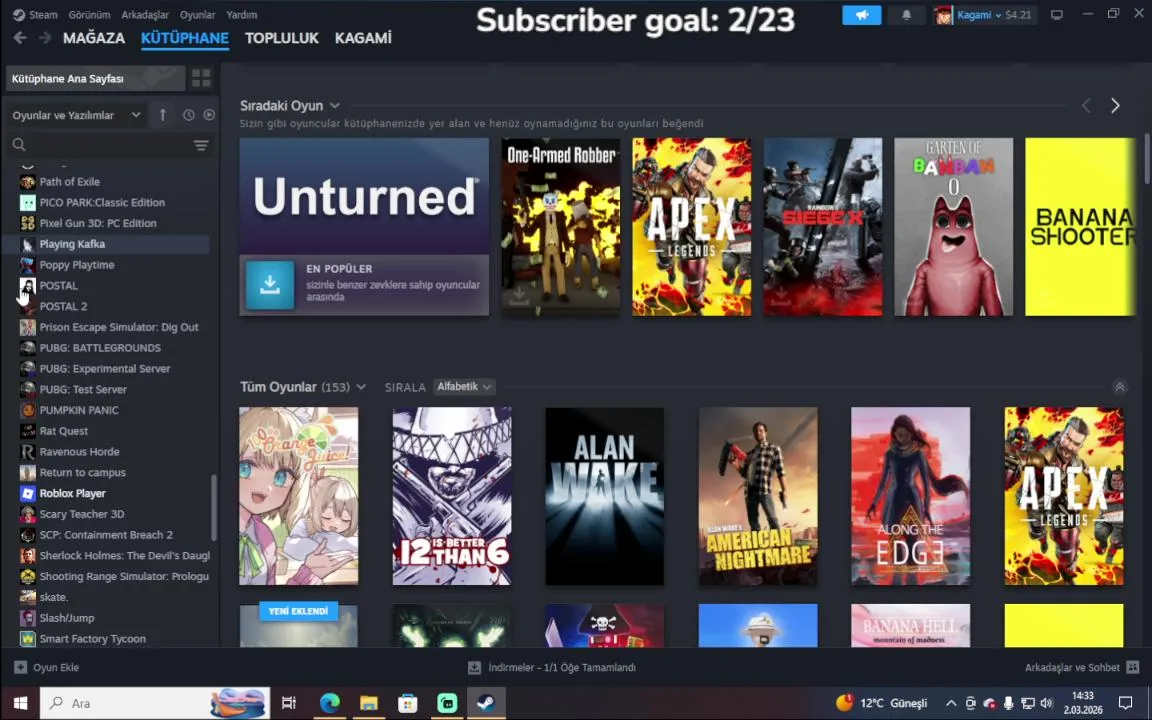This screenshot has width=1152, height=720.
Task: Open 12 is Better Than 6 cover
Action: 452,496
